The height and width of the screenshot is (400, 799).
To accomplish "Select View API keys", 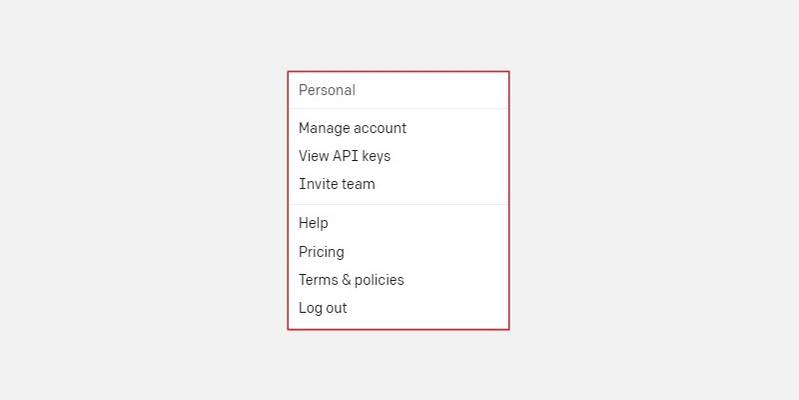I will tap(344, 156).
